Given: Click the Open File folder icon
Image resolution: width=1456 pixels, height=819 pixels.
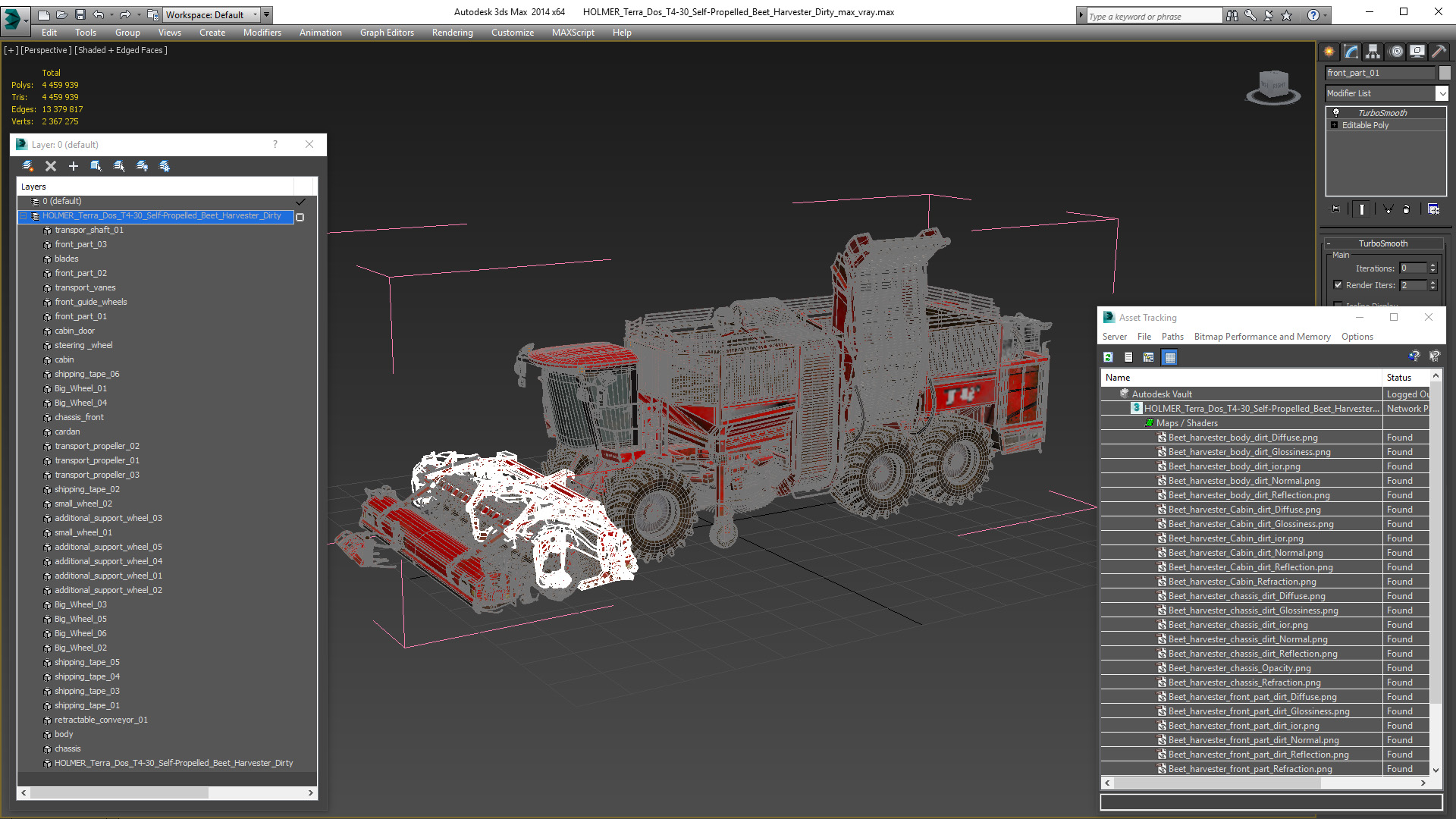Looking at the screenshot, I should pyautogui.click(x=61, y=14).
